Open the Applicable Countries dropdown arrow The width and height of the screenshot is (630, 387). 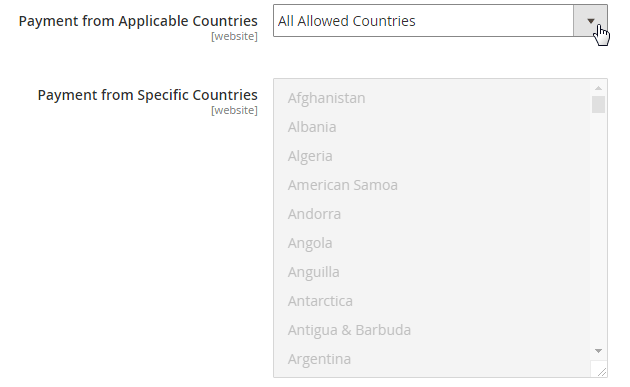click(590, 21)
